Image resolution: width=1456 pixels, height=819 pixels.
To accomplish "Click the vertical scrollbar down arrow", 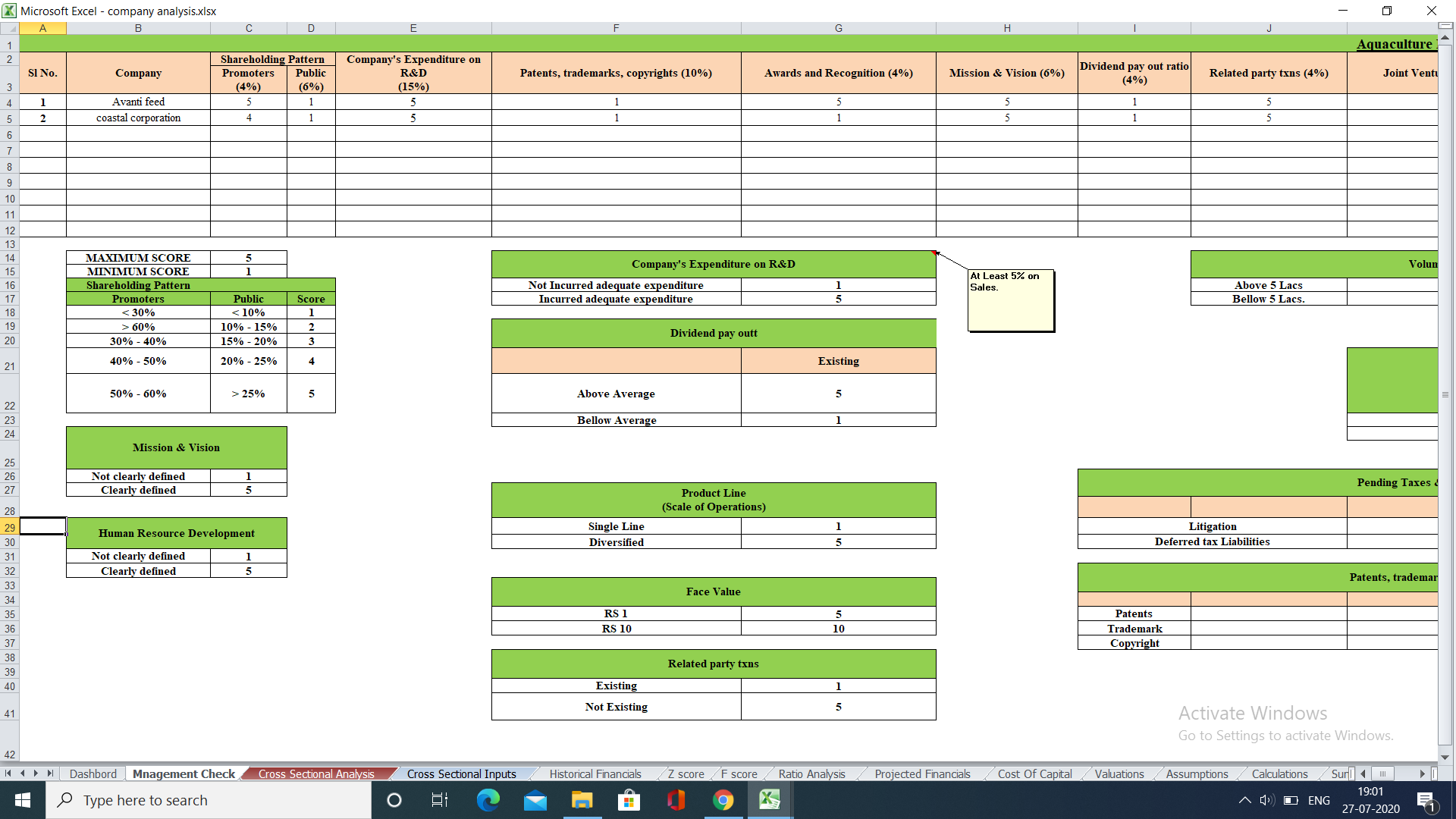I will click(1445, 757).
